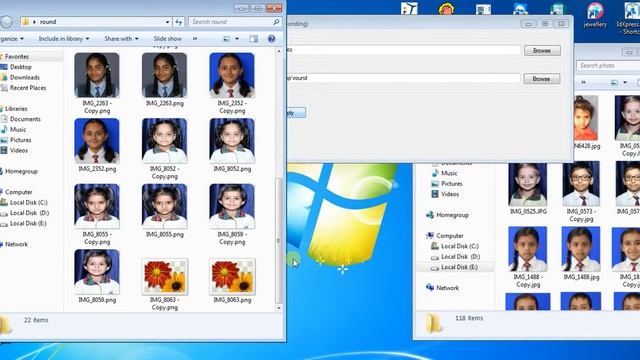Toggle preview pane icon in left window
The height and width of the screenshot is (360, 640).
click(253, 39)
